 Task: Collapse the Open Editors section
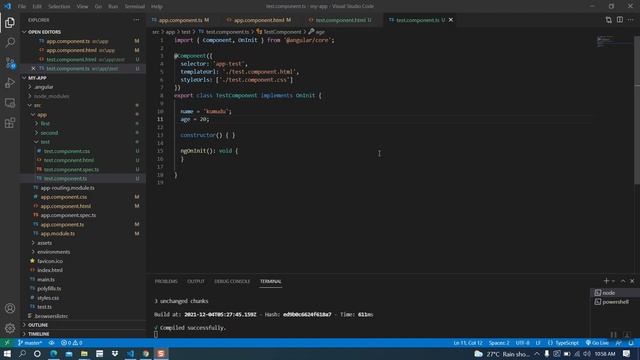44,32
